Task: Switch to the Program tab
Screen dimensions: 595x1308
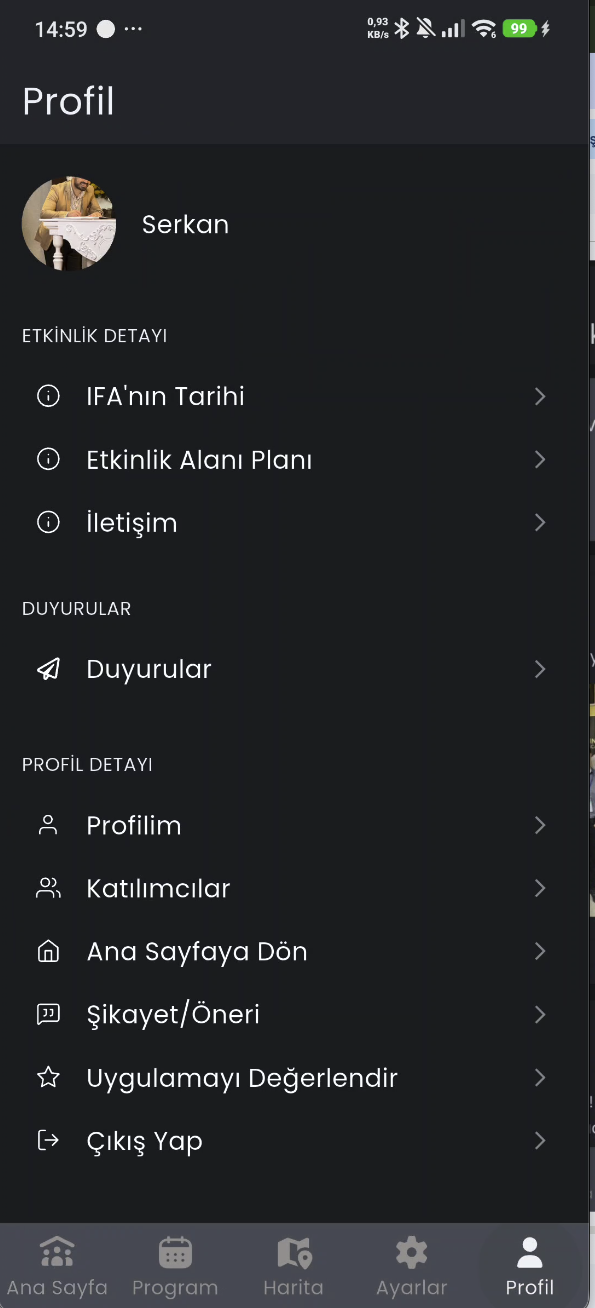Action: pos(175,1265)
